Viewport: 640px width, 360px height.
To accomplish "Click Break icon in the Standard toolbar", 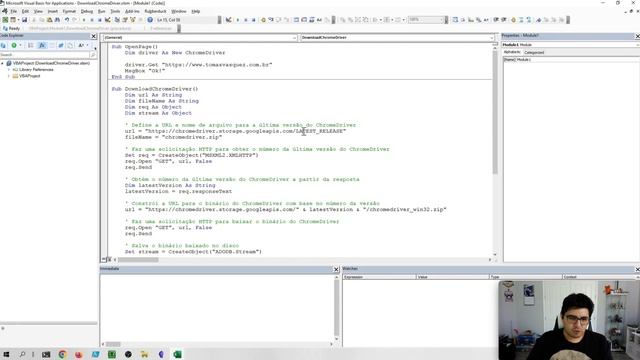I will (92, 20).
